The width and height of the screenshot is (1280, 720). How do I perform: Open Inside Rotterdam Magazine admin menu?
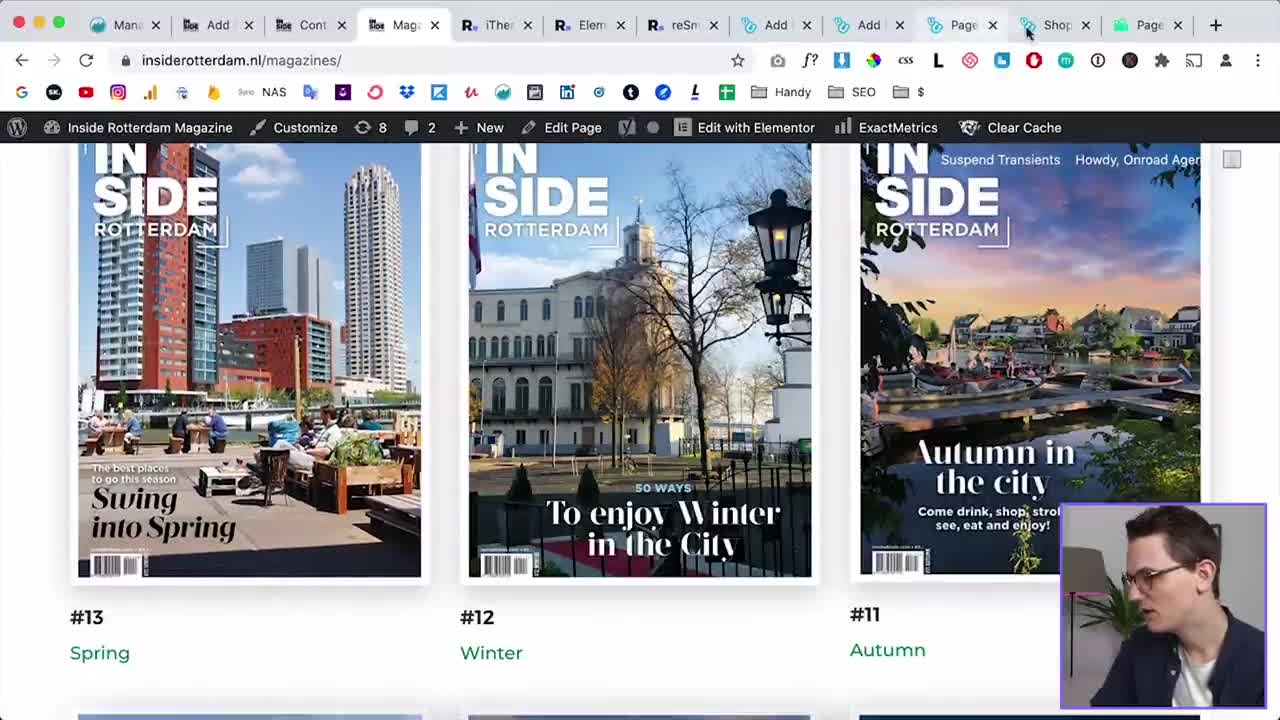pos(138,127)
